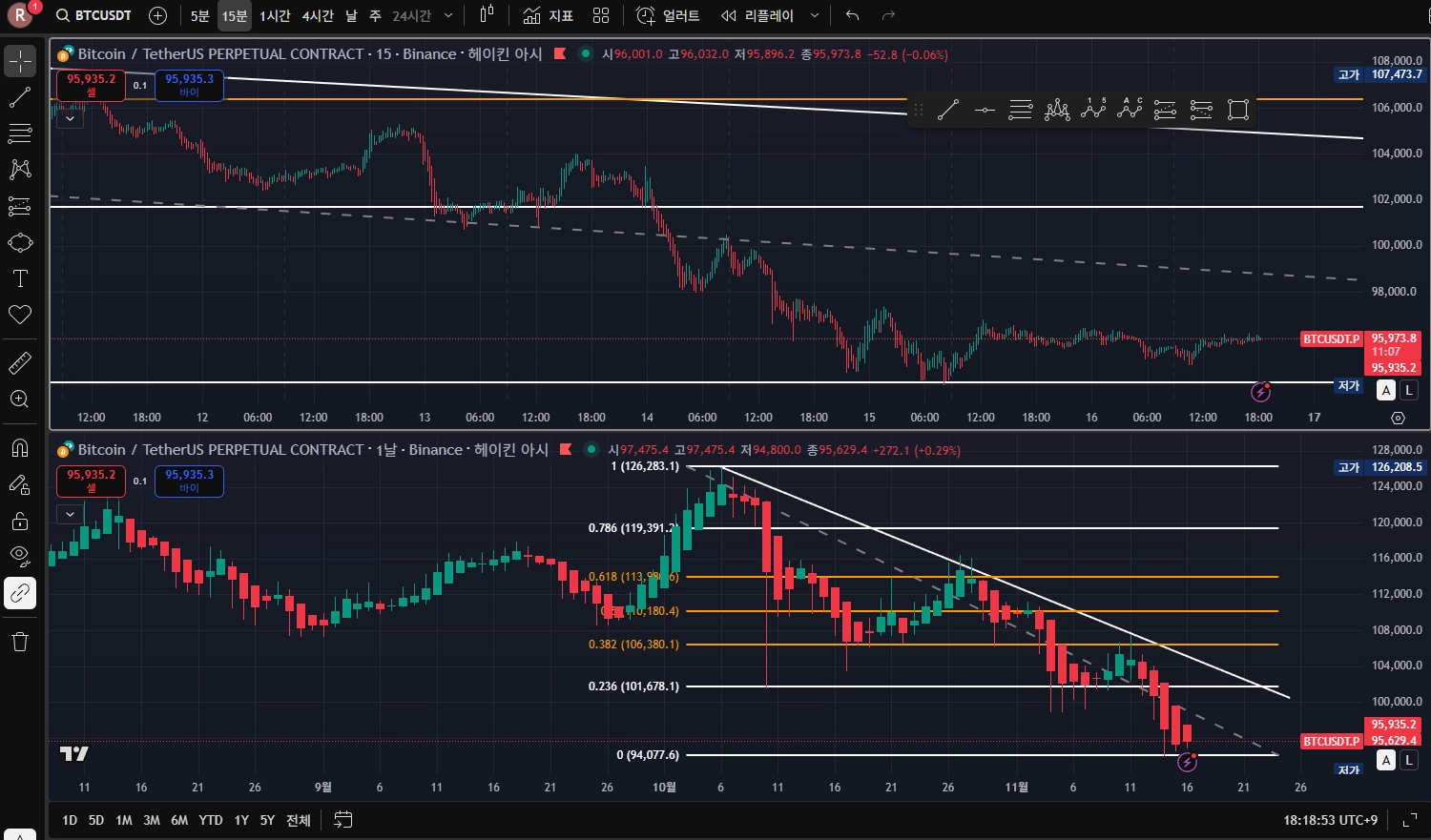Delete all drawings with the trash icon
Screen dimensions: 1431x840
20,641
